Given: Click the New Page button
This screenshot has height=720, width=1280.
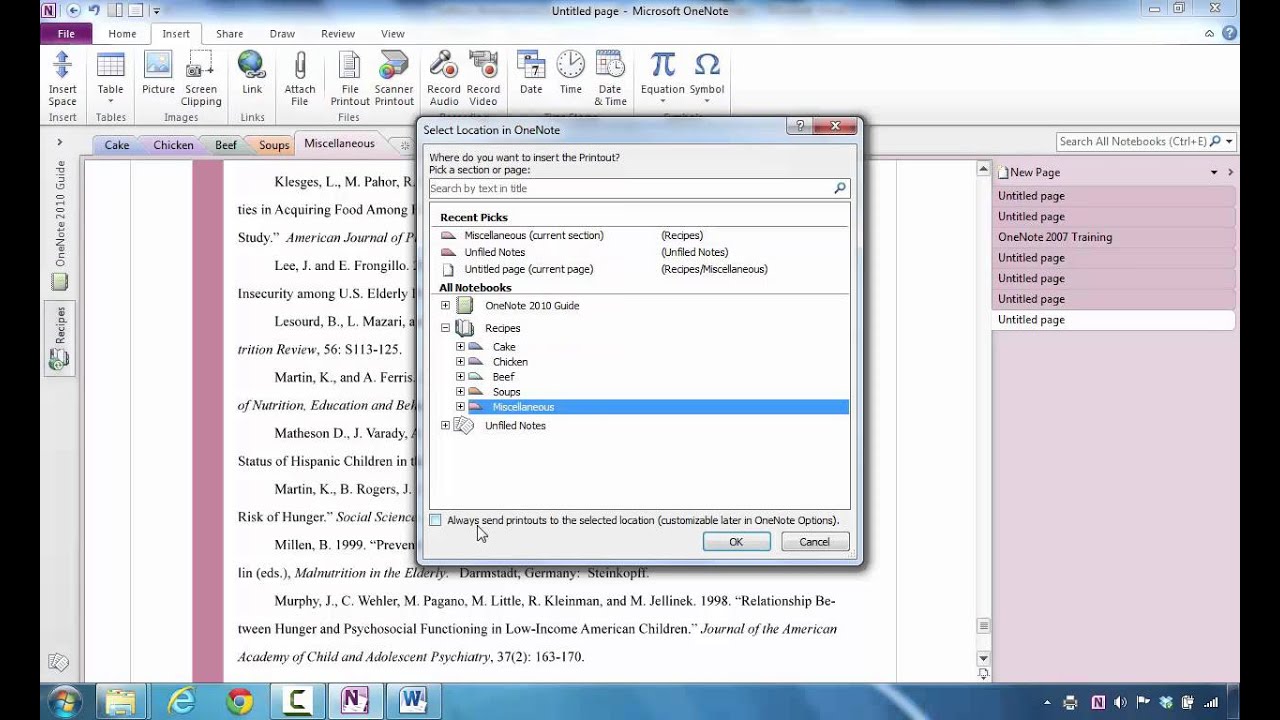Looking at the screenshot, I should [1028, 172].
